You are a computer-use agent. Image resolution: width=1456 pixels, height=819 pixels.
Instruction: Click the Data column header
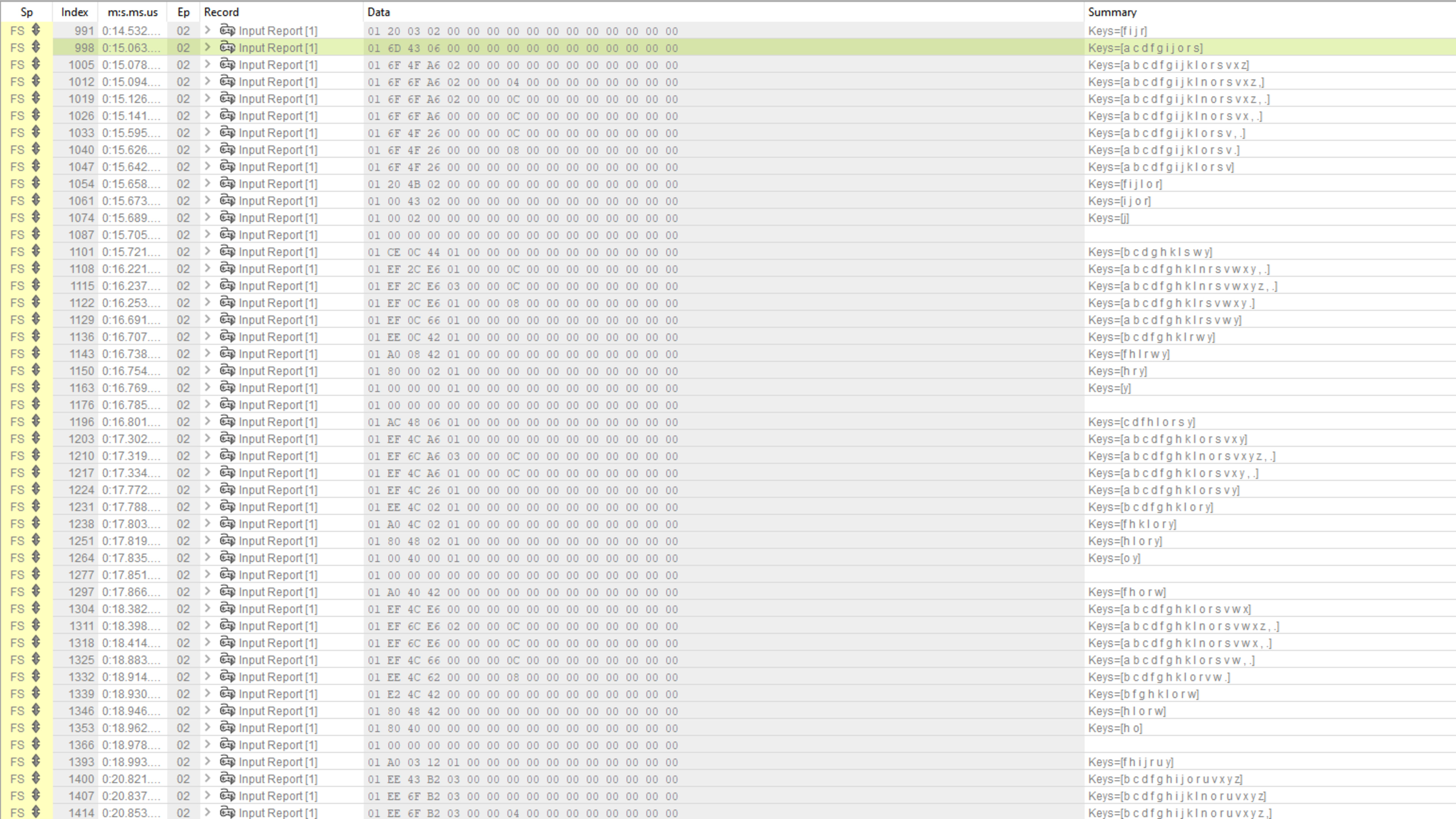coord(378,12)
